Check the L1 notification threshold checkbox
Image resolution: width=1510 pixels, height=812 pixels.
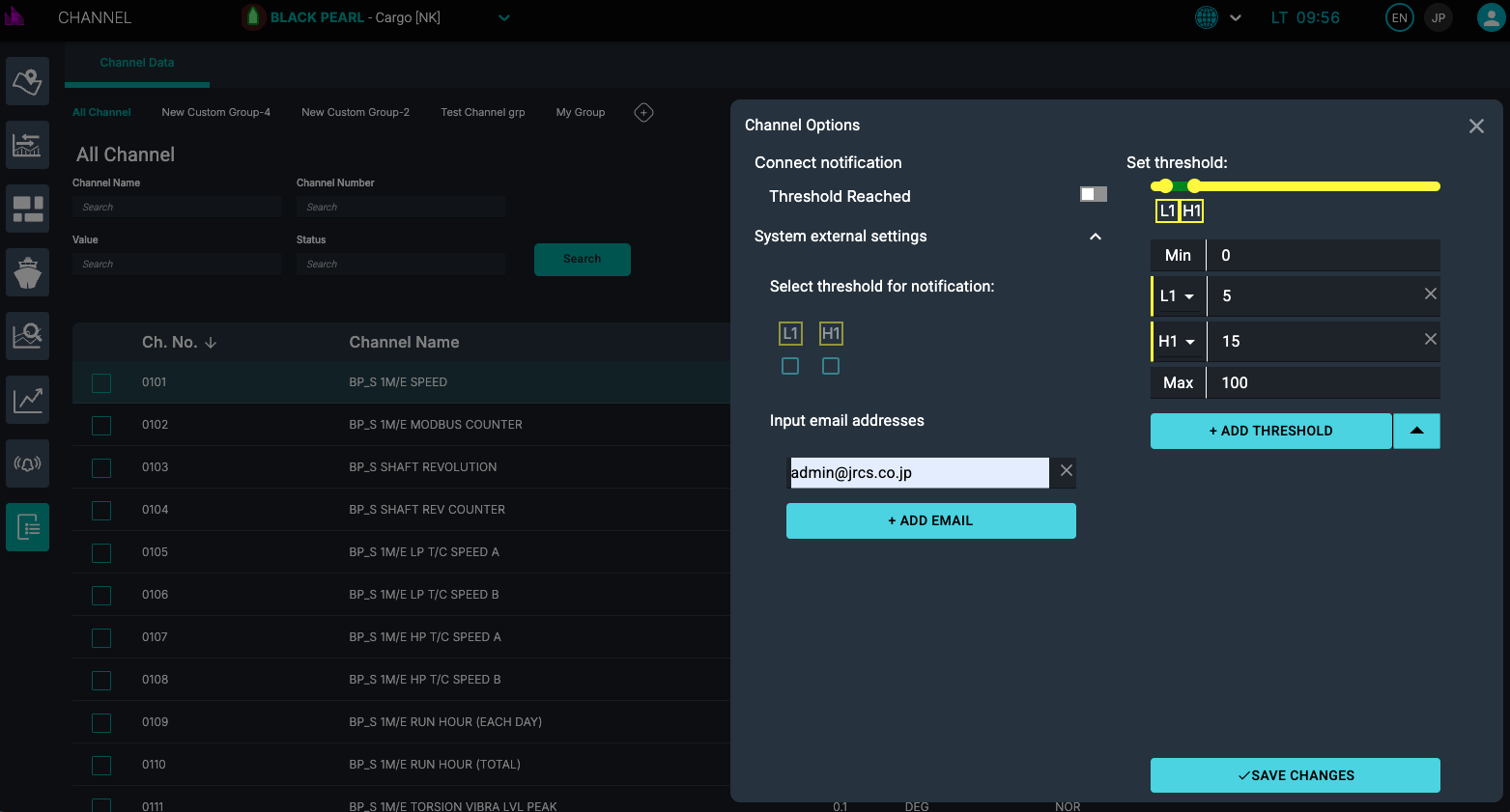coord(790,366)
